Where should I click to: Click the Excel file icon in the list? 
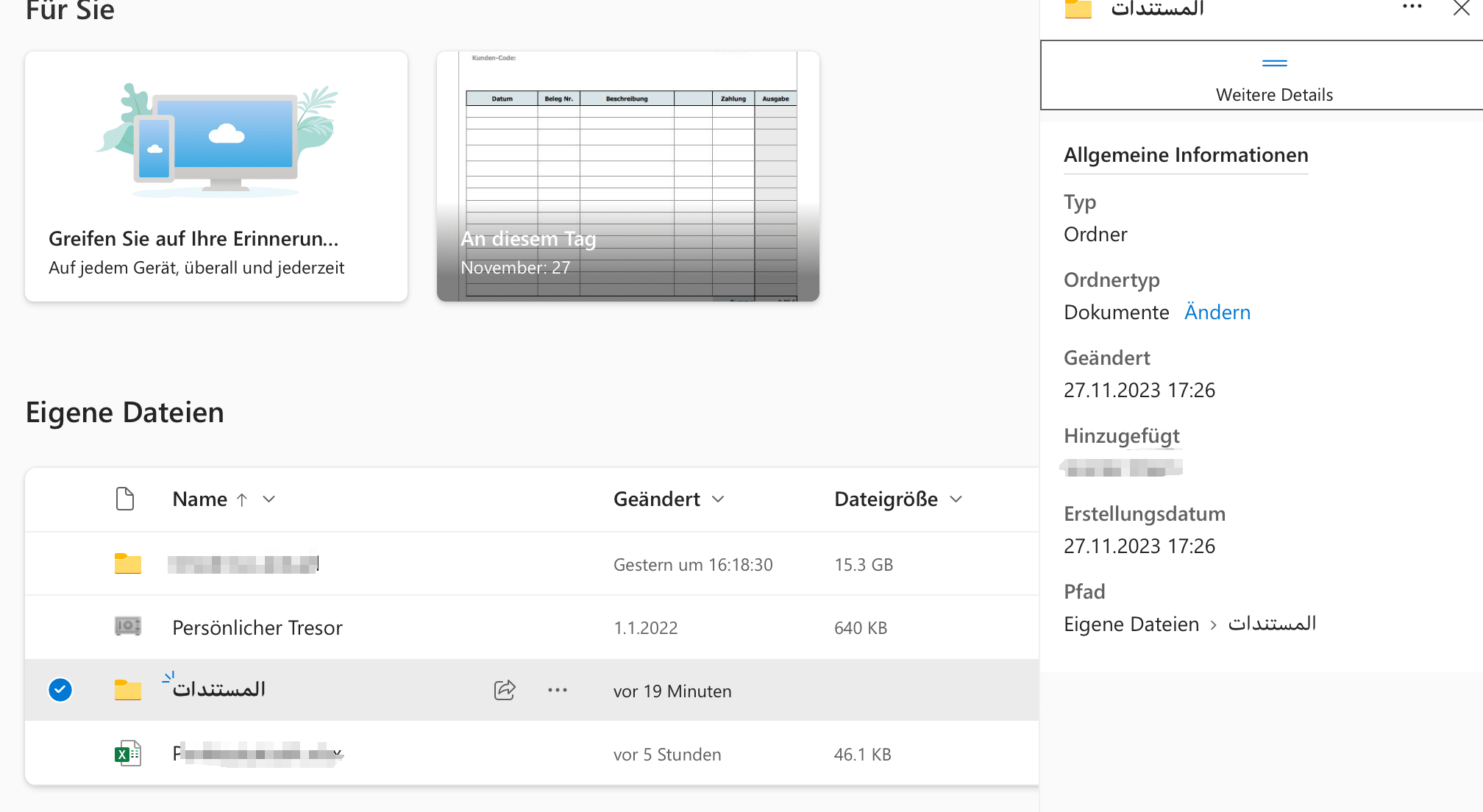(x=128, y=753)
